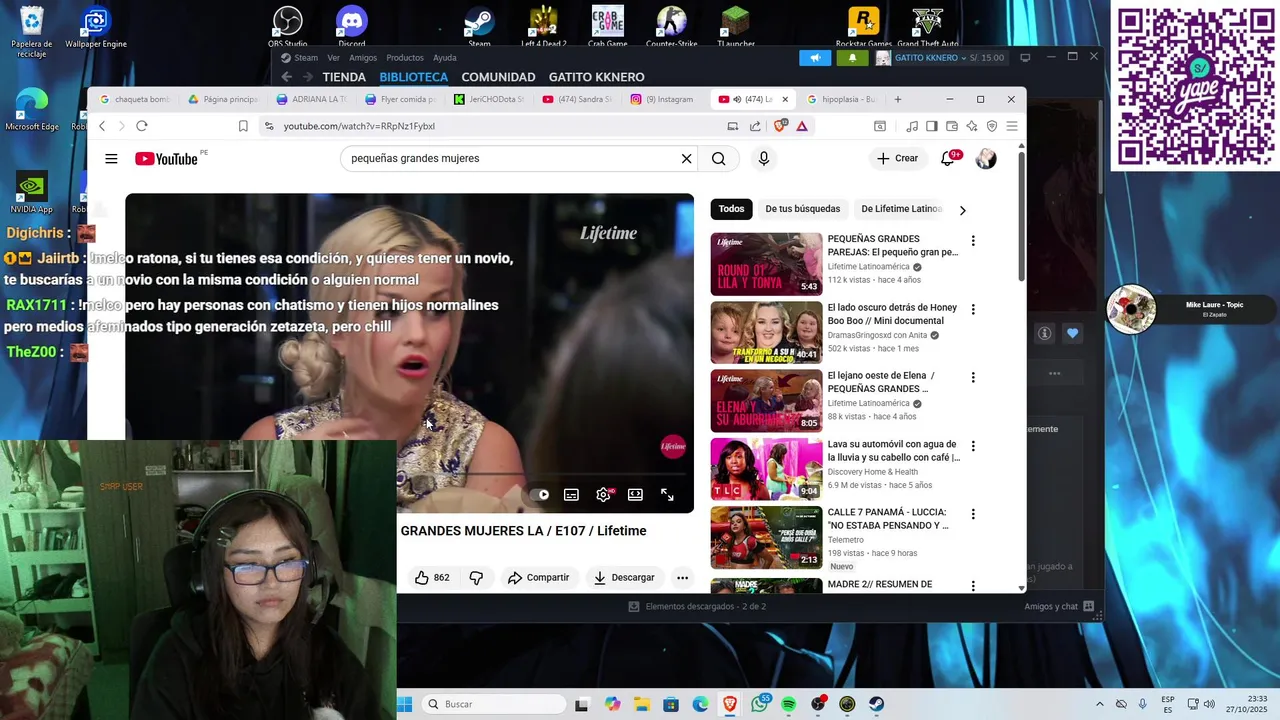Open Steam from the taskbar
The width and height of the screenshot is (1280, 720).
876,704
